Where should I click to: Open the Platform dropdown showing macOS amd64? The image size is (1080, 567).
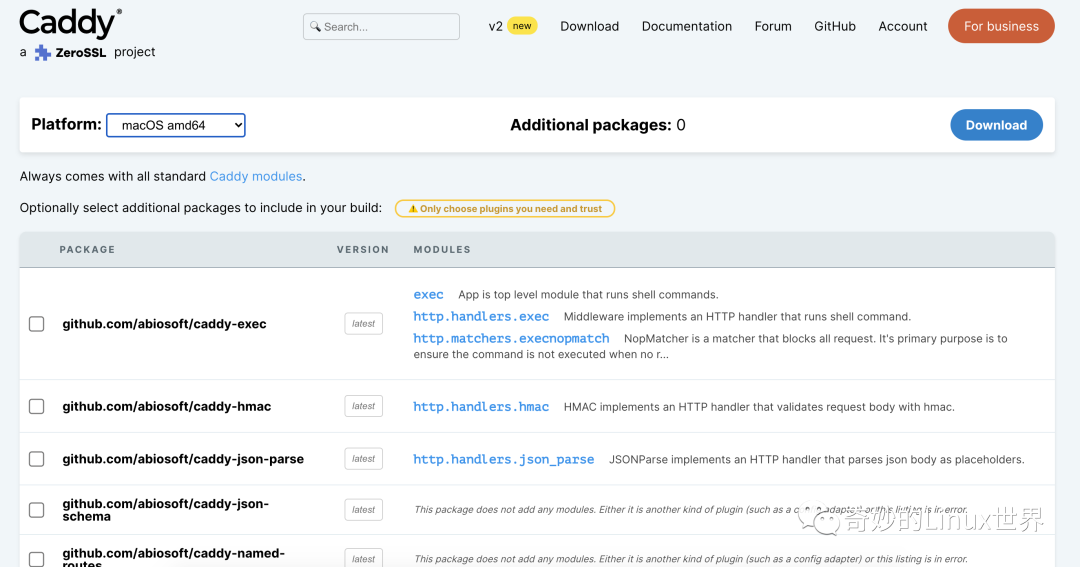coord(176,125)
